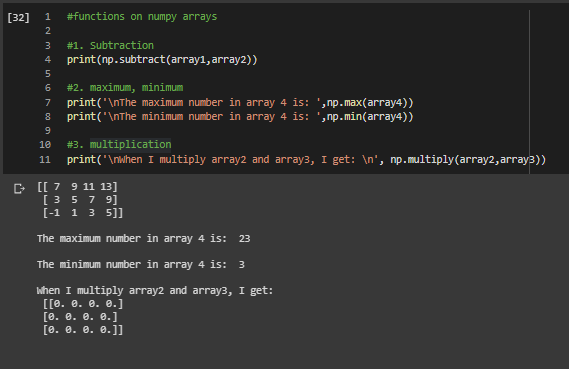Click output 'The minimum number in array 4 is: 3'
The width and height of the screenshot is (569, 369).
pos(140,265)
